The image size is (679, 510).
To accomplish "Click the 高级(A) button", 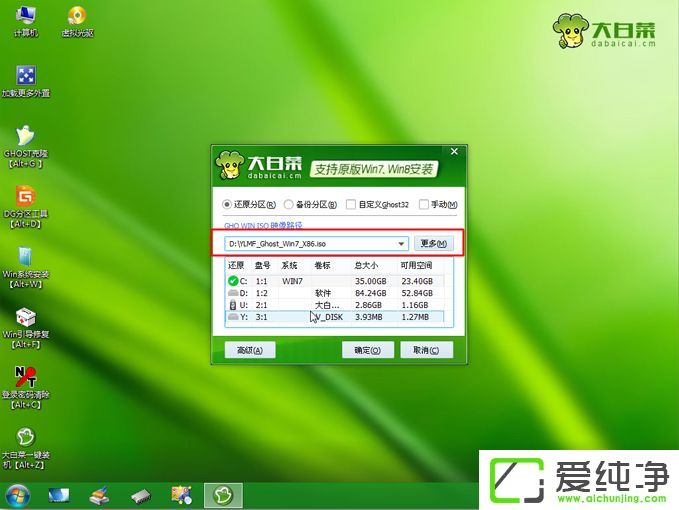I will click(250, 350).
